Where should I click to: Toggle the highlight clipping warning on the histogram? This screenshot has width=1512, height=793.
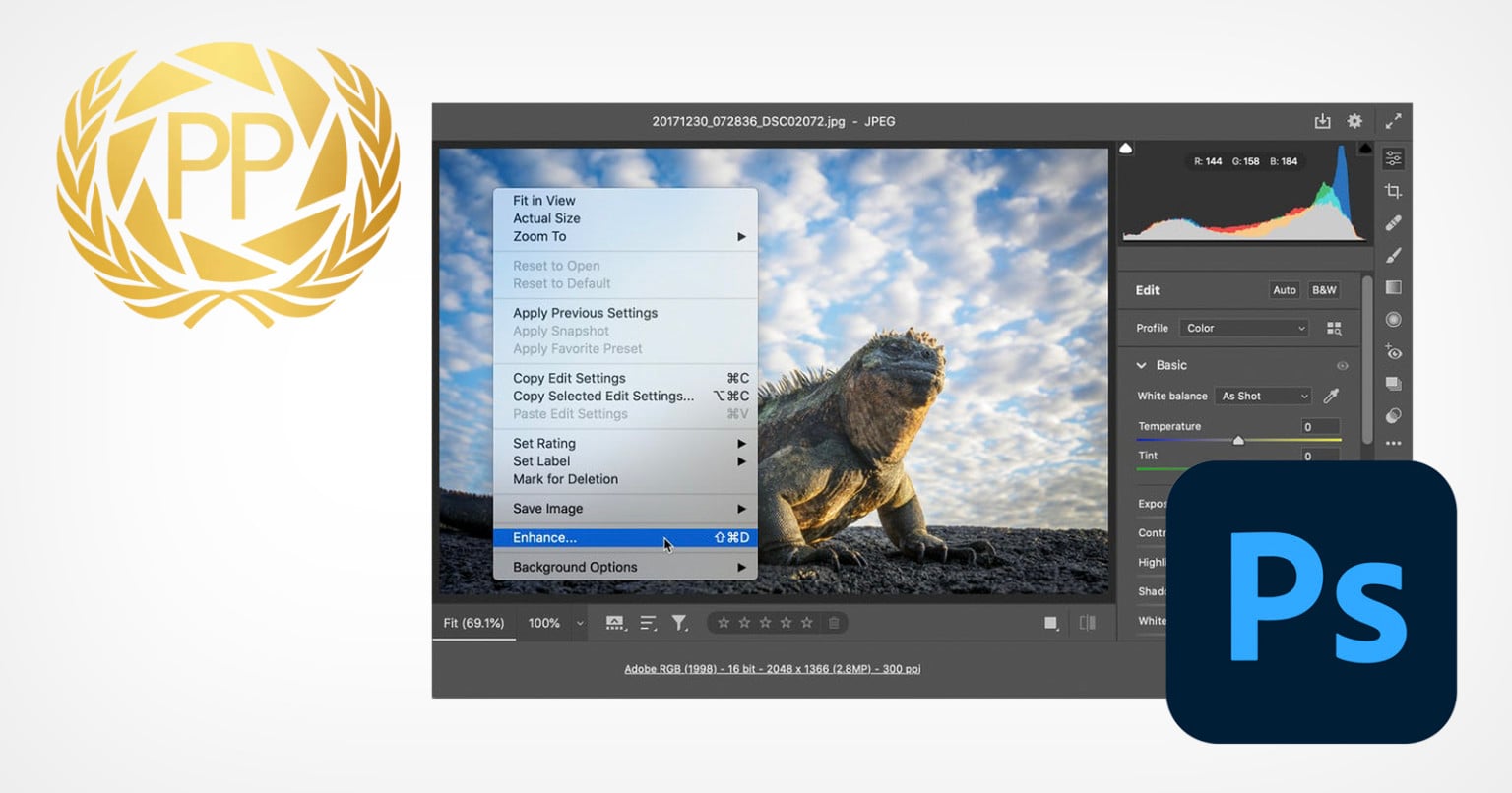[1364, 148]
